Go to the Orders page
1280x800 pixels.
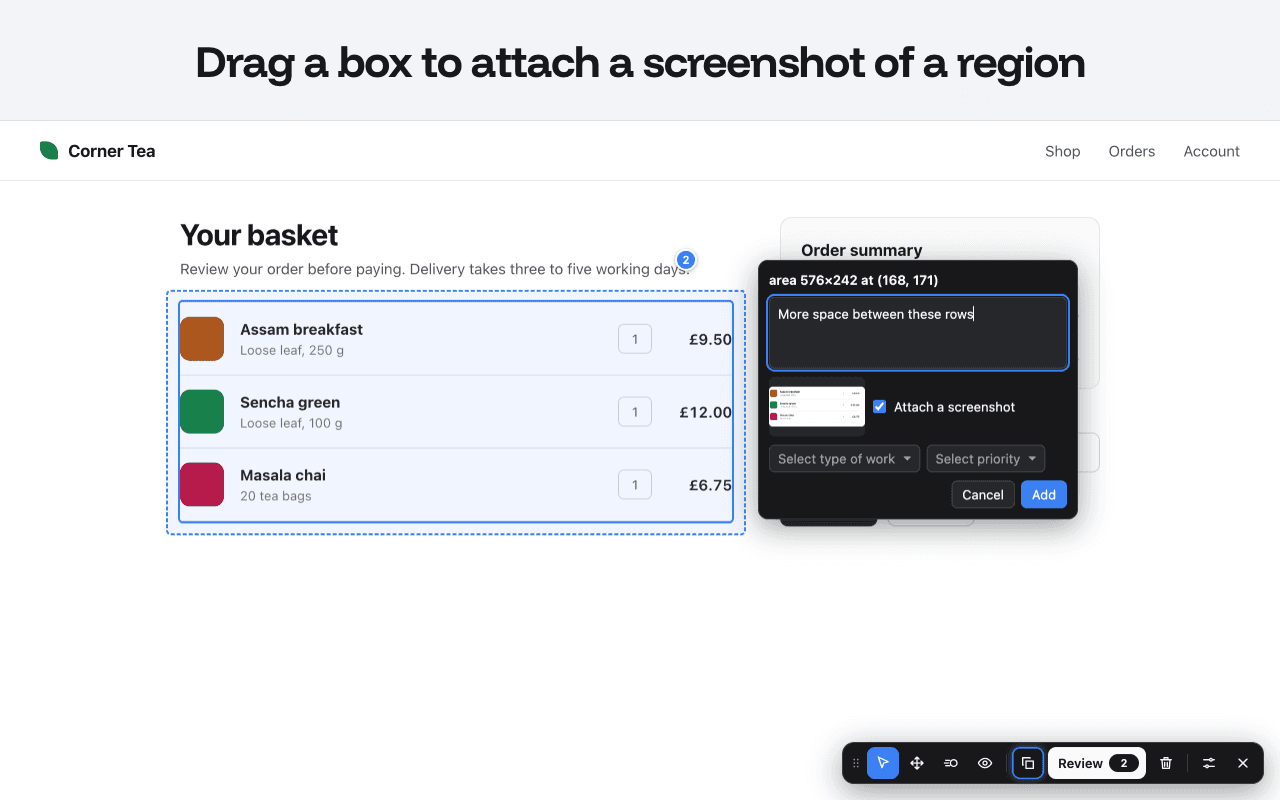1132,151
